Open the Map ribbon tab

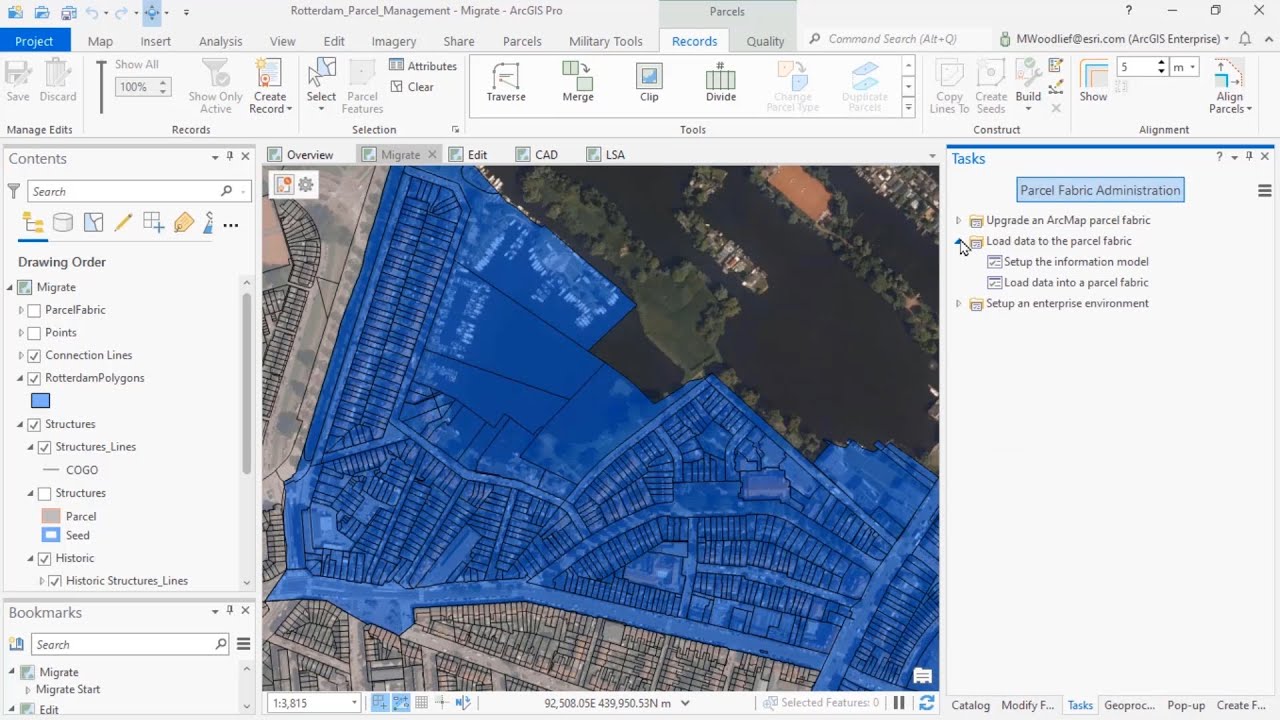tap(100, 41)
